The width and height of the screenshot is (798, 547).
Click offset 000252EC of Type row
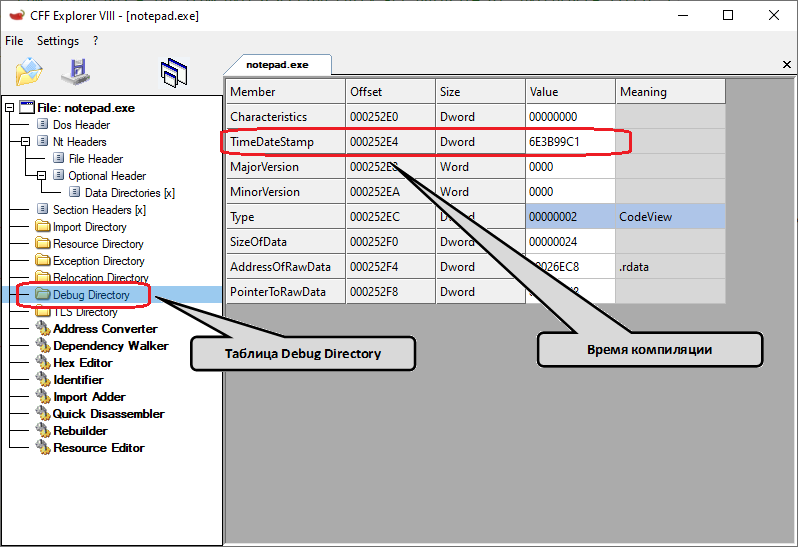point(390,216)
